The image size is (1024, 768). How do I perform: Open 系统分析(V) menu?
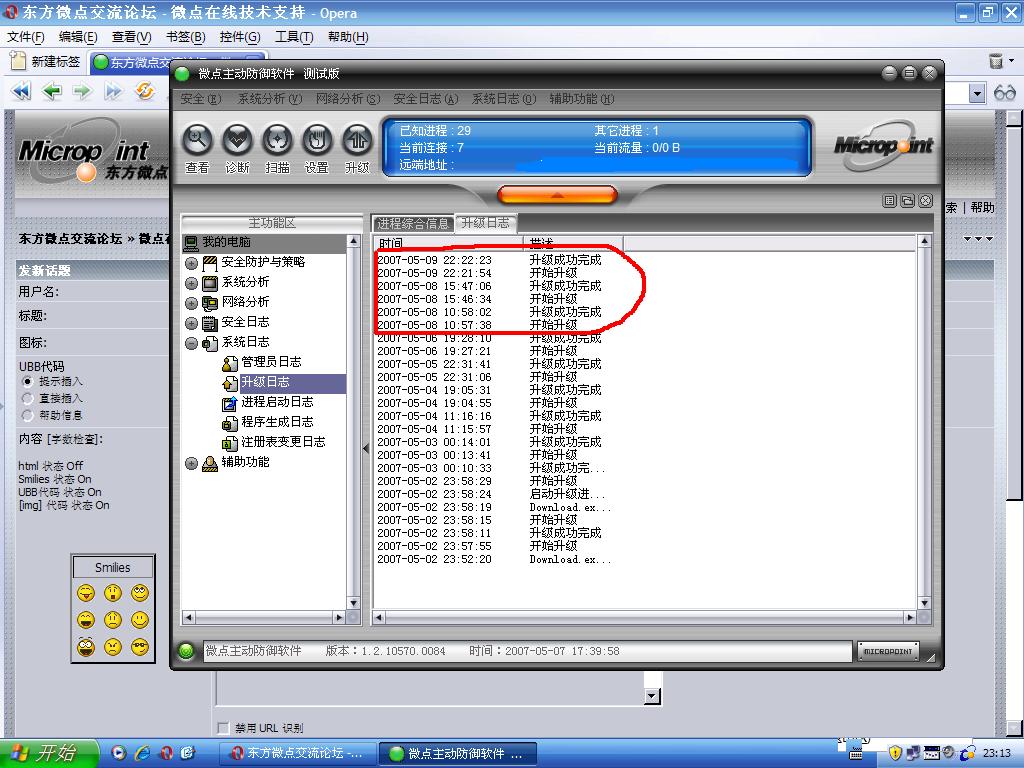[x=269, y=99]
